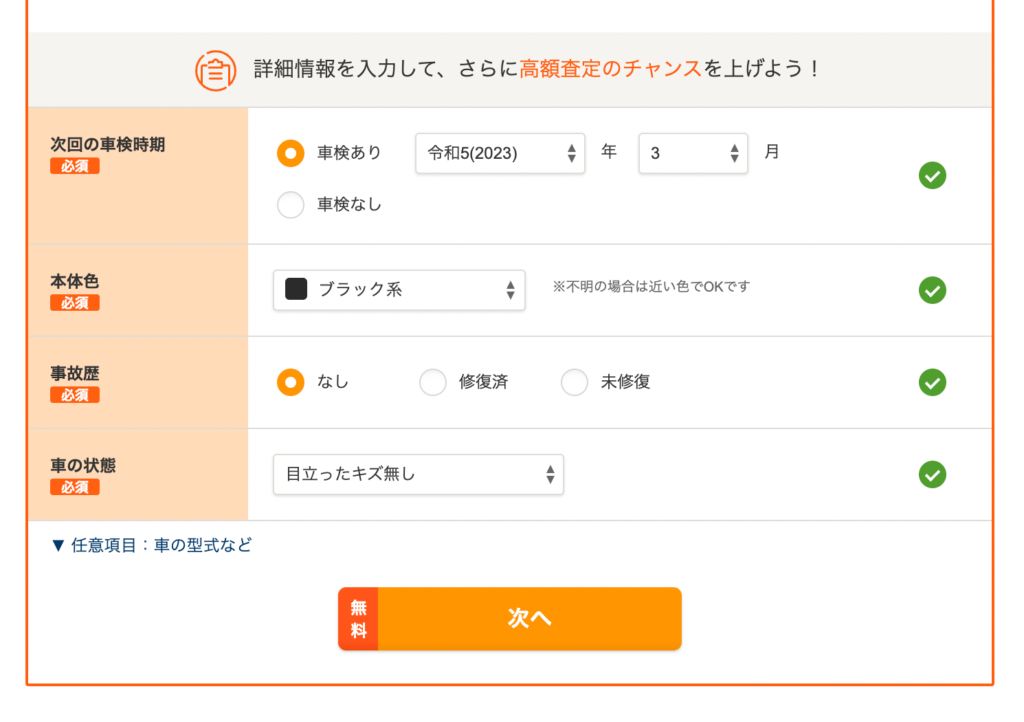The image size is (1024, 722).
Task: Click the 必須 badge under 車の状態
Action: [x=74, y=487]
